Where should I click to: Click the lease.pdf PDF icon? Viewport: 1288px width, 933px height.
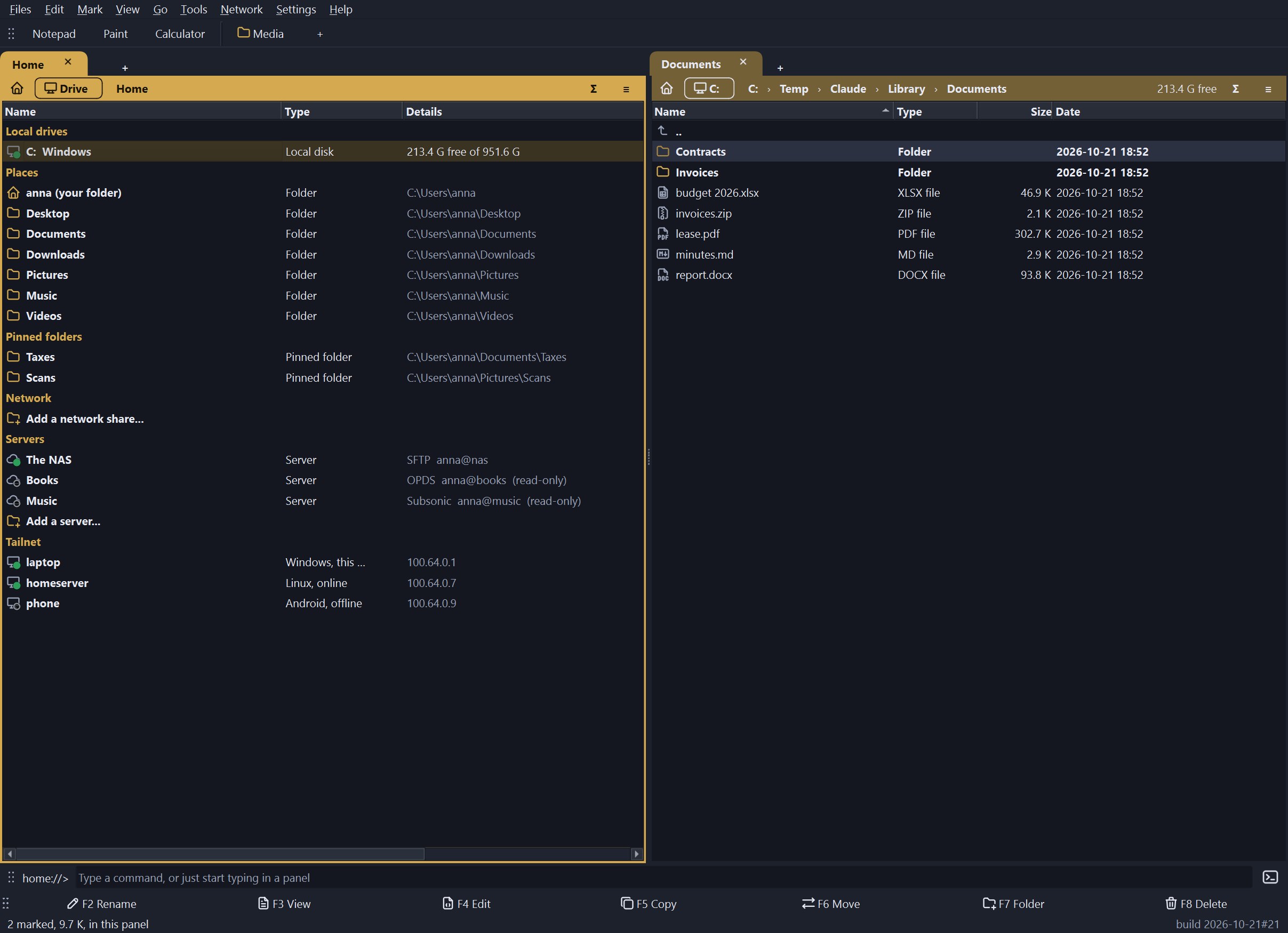point(663,234)
